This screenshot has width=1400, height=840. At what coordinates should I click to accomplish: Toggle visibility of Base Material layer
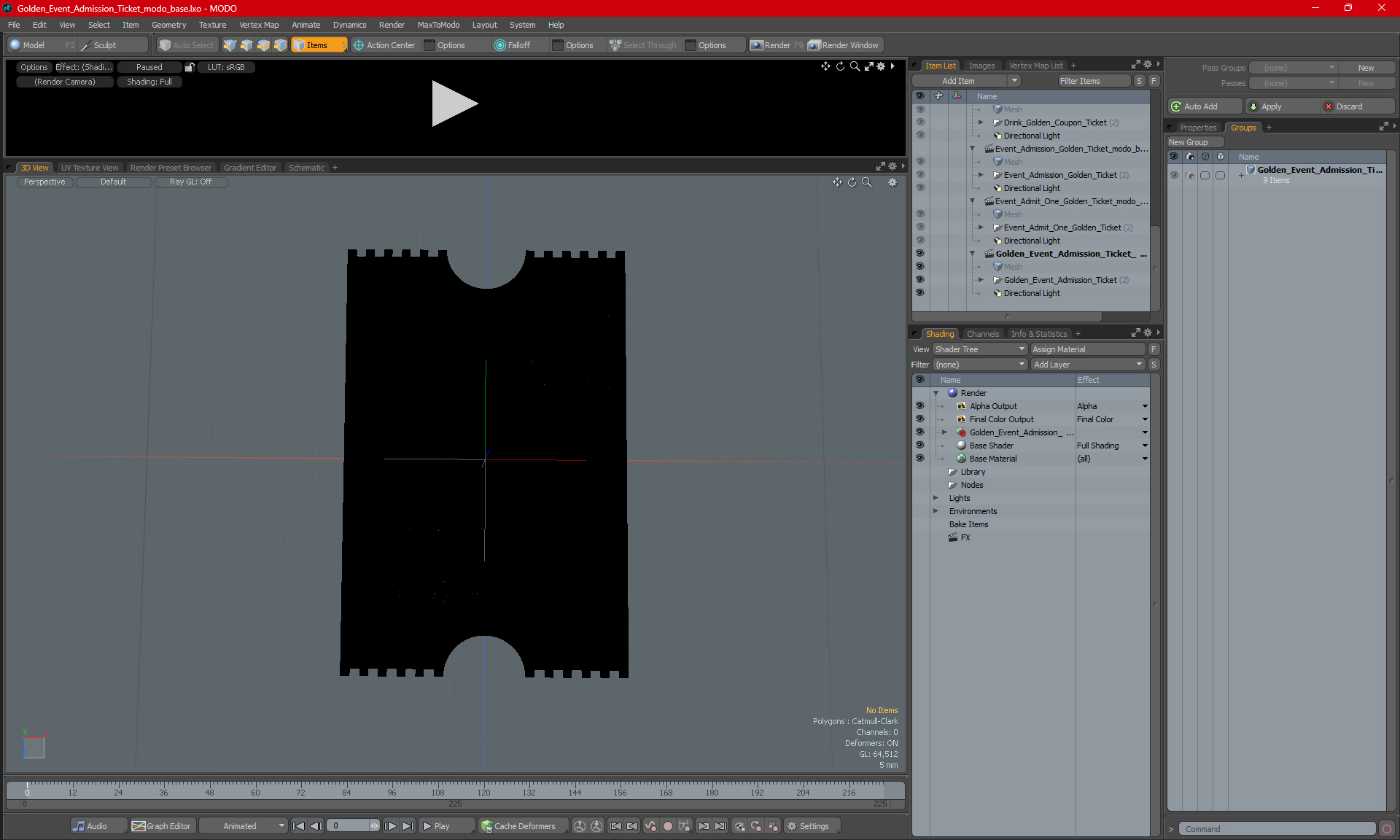[x=919, y=459]
